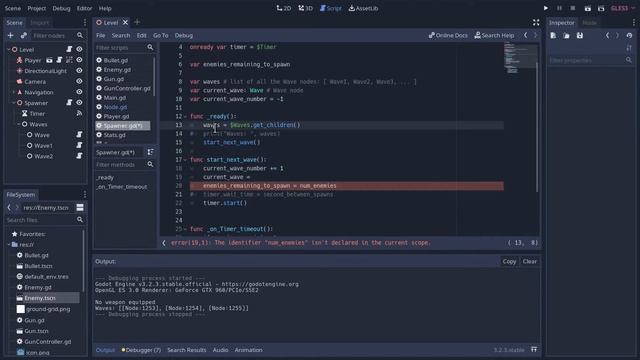Toggle visibility of Camera node
Image resolution: width=640 pixels, height=360 pixels.
pyautogui.click(x=79, y=81)
